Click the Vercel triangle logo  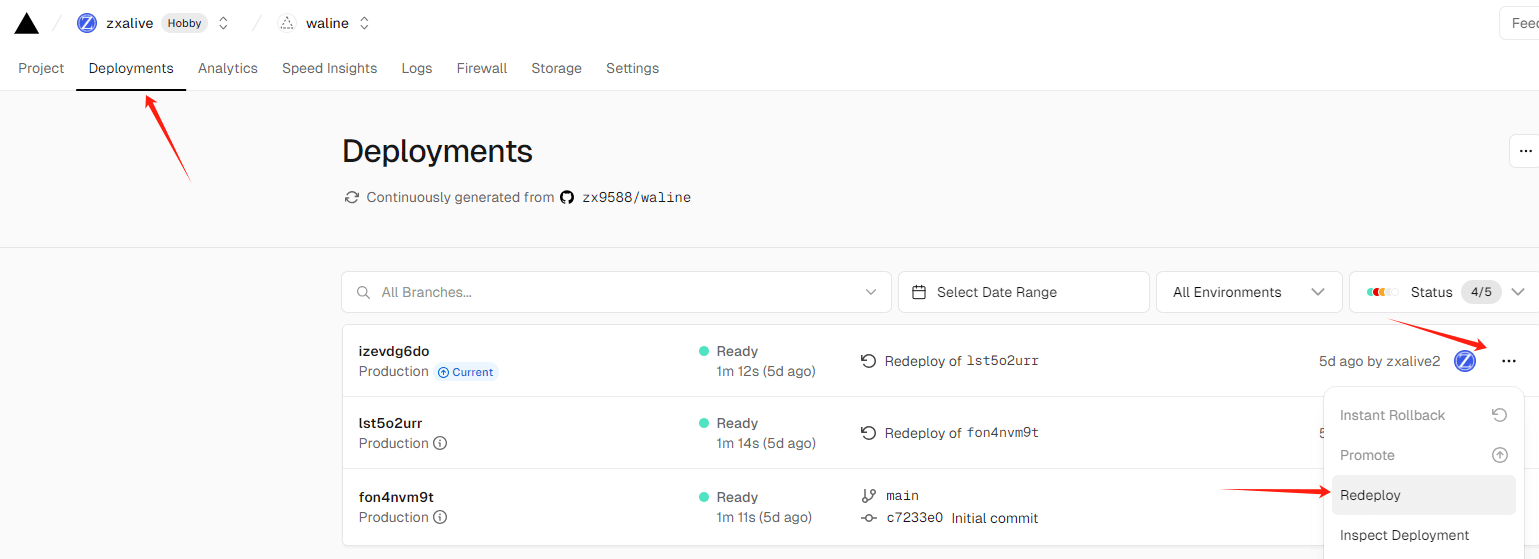pyautogui.click(x=27, y=23)
